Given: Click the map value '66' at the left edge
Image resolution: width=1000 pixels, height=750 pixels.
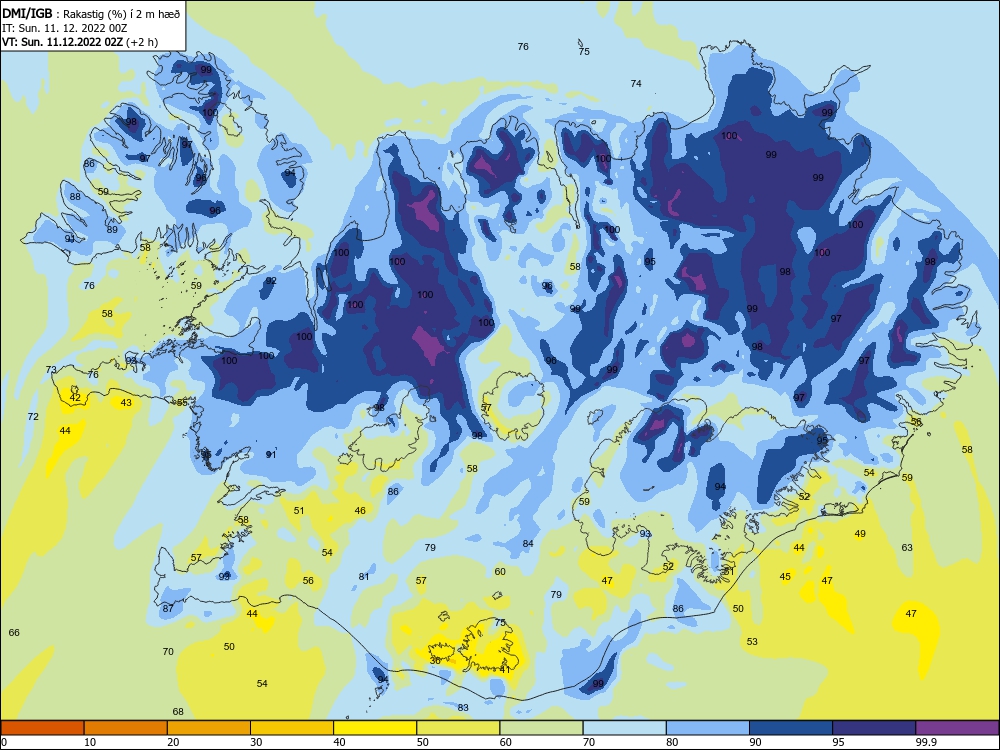Looking at the screenshot, I should [14, 633].
